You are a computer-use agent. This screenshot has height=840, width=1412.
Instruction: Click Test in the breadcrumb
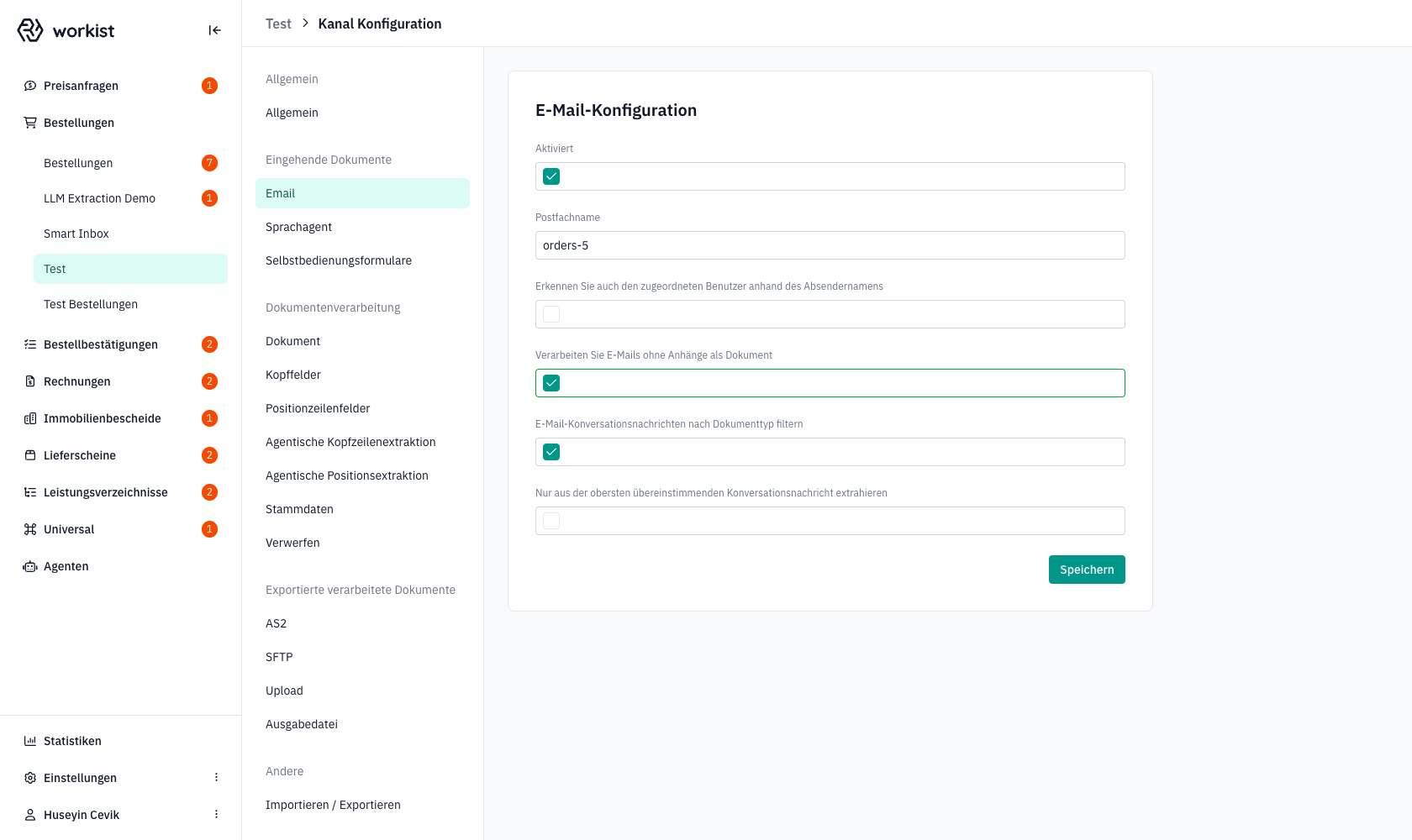coord(278,24)
